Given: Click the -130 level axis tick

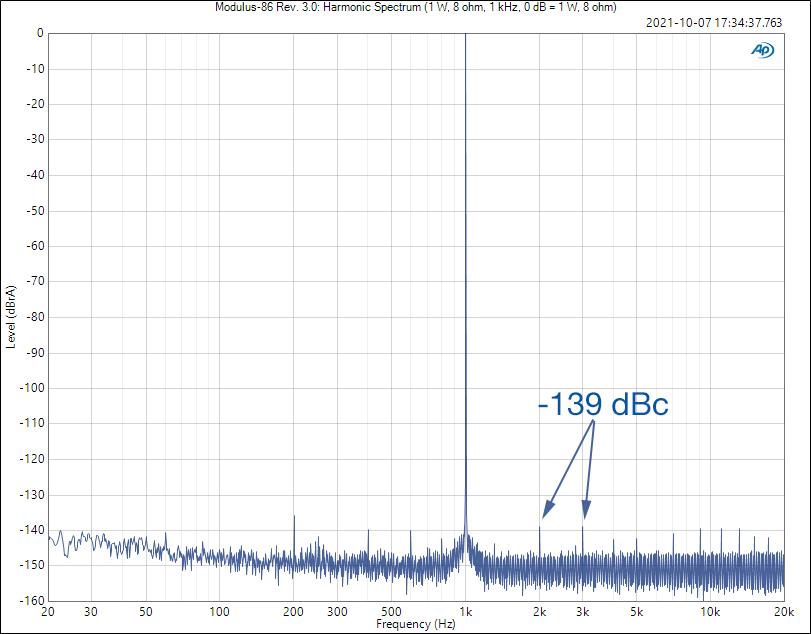Looking at the screenshot, I should [32, 494].
